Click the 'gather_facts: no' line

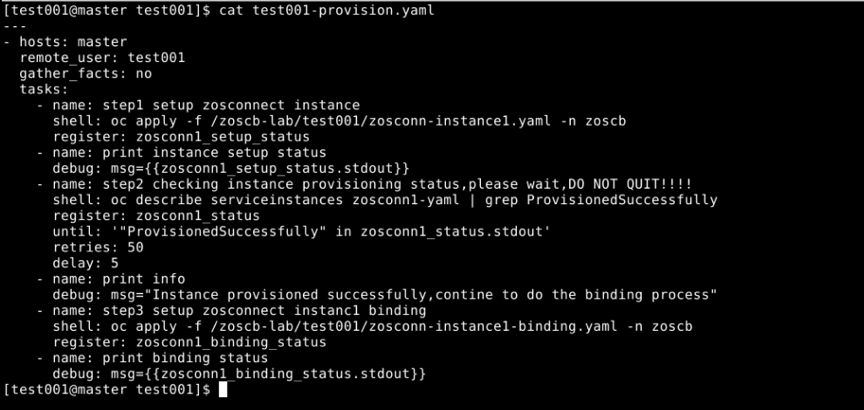coord(85,73)
